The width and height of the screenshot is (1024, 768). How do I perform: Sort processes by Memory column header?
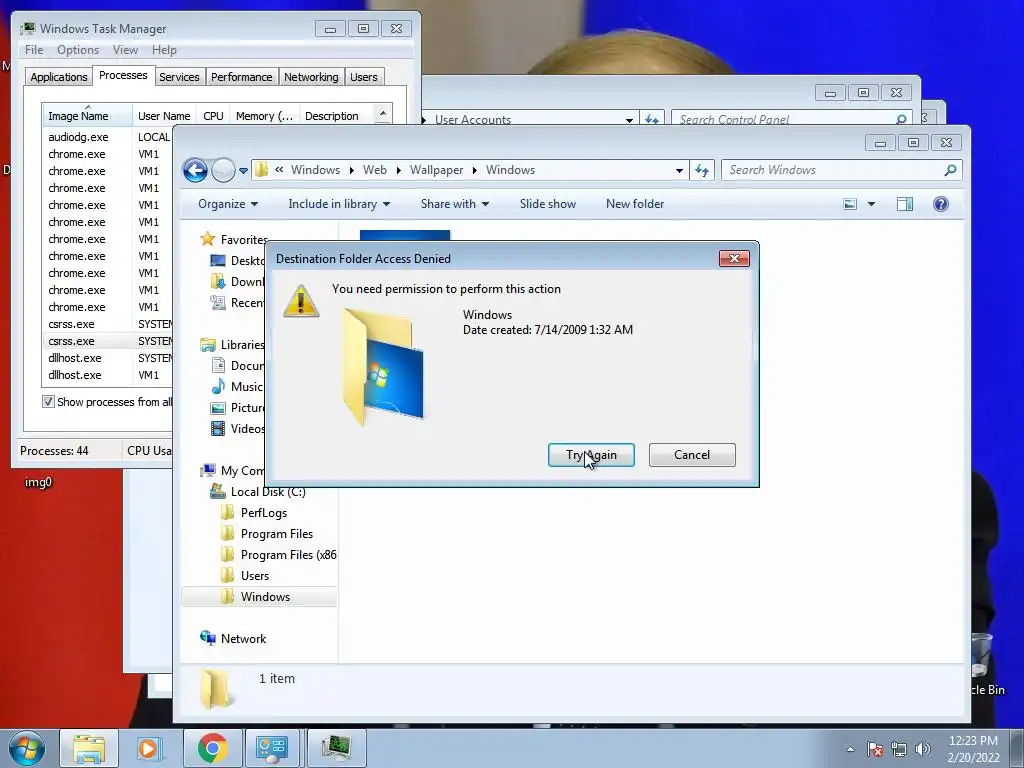[x=264, y=116]
